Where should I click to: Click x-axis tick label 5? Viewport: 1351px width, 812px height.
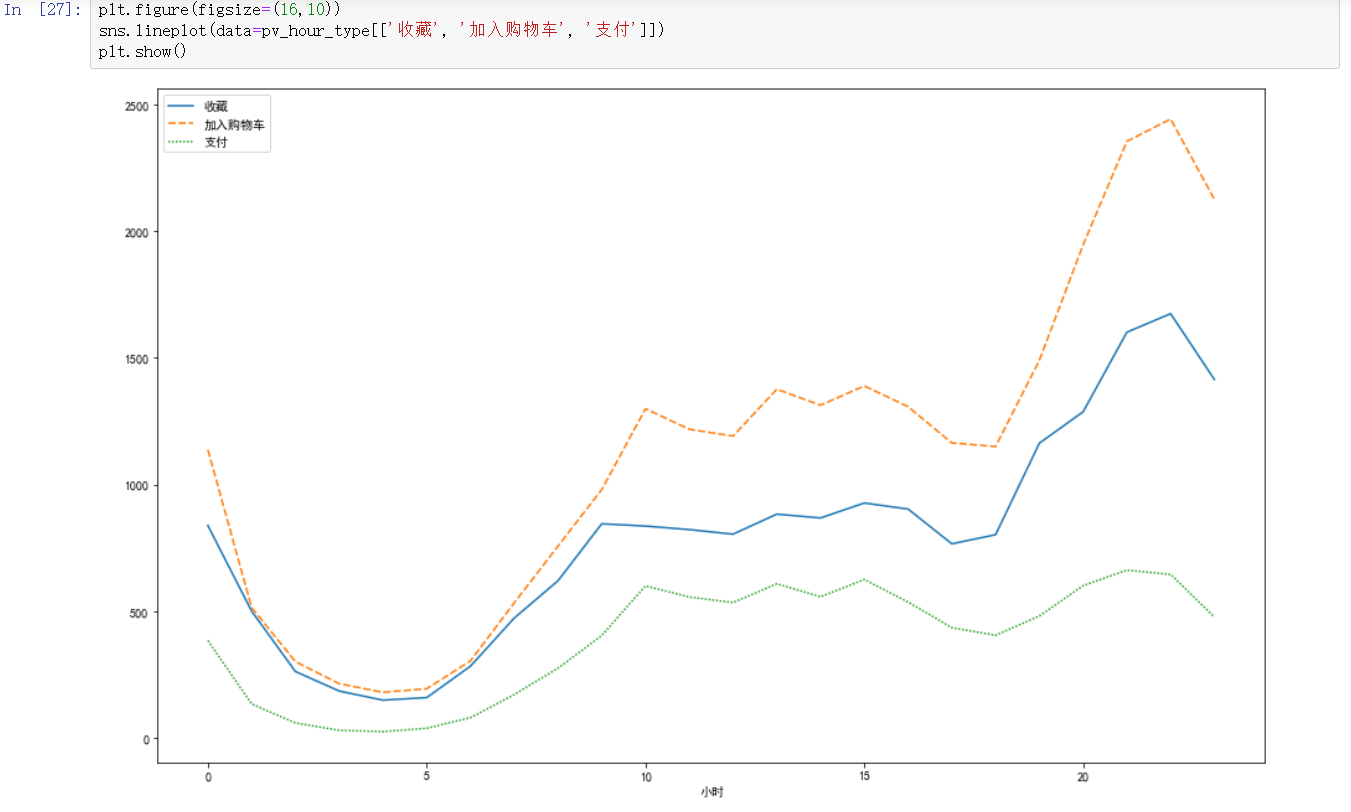tap(427, 776)
